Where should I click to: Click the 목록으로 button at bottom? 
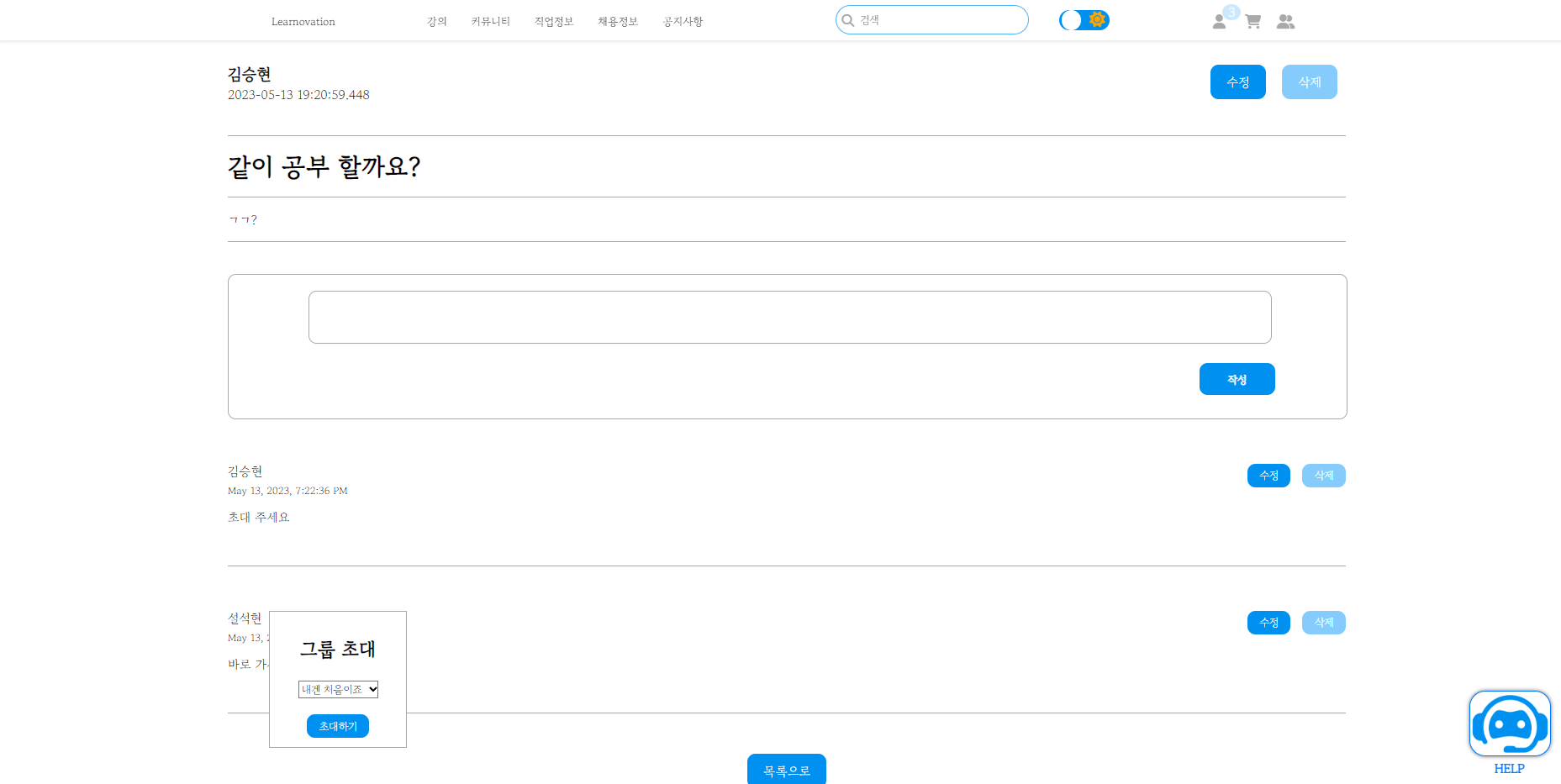point(786,769)
